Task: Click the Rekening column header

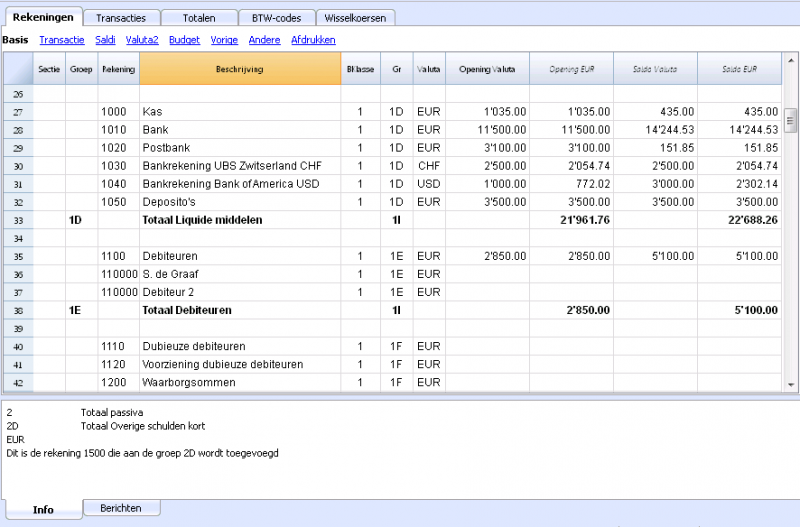Action: [118, 69]
